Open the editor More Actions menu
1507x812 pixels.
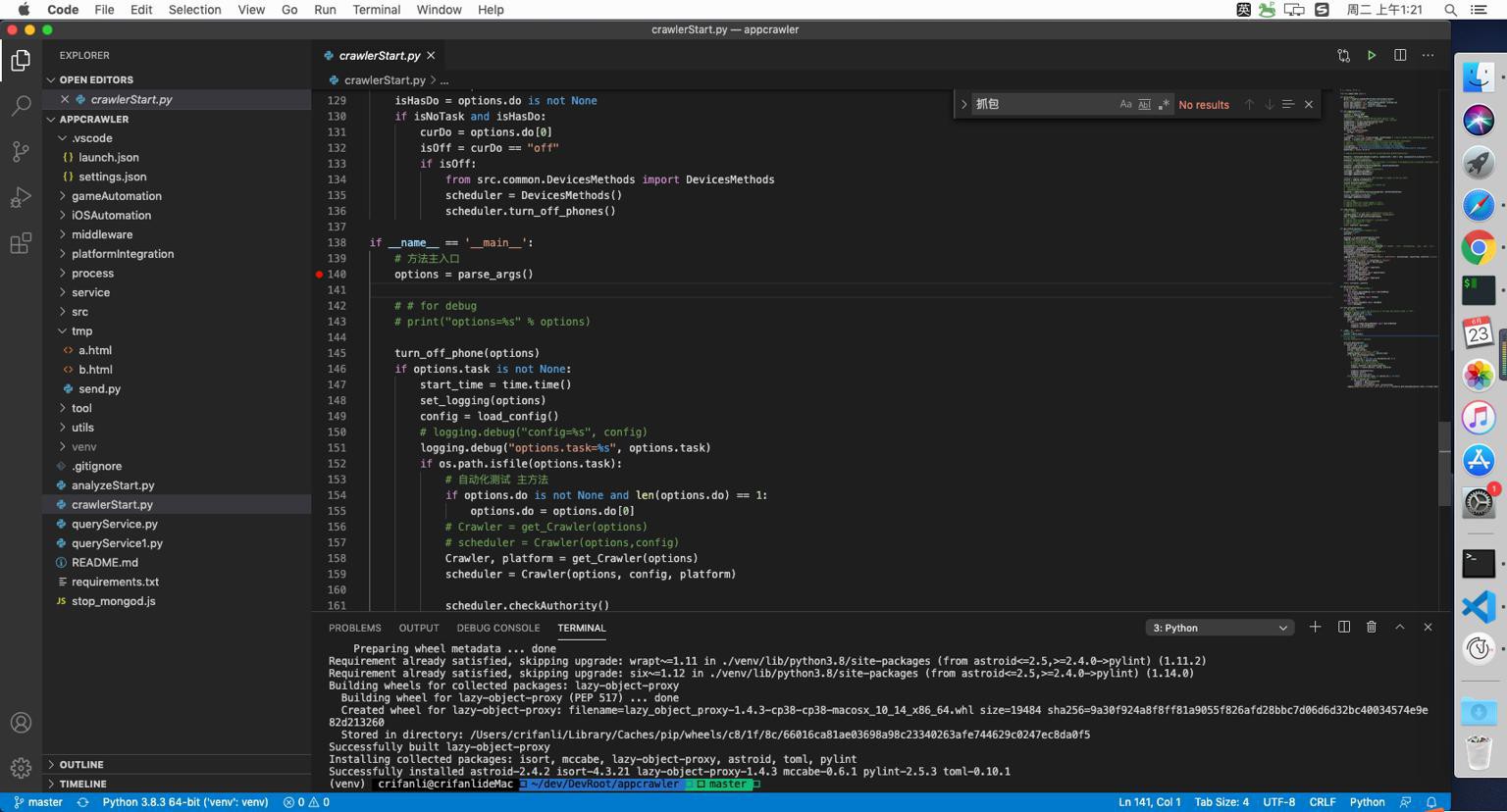[x=1428, y=56]
